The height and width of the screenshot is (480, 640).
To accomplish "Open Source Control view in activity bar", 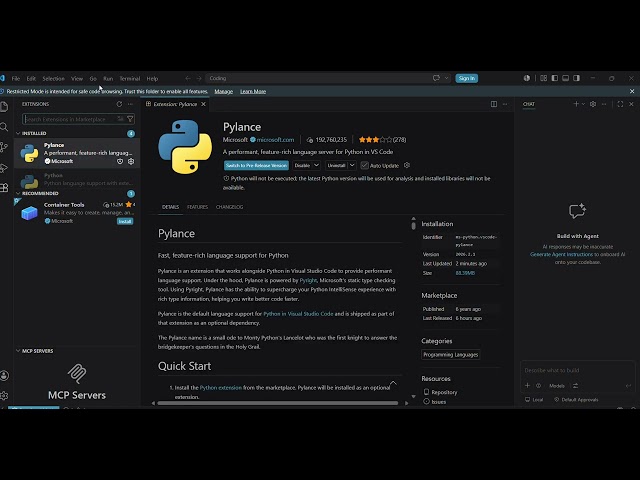I will click(4, 147).
